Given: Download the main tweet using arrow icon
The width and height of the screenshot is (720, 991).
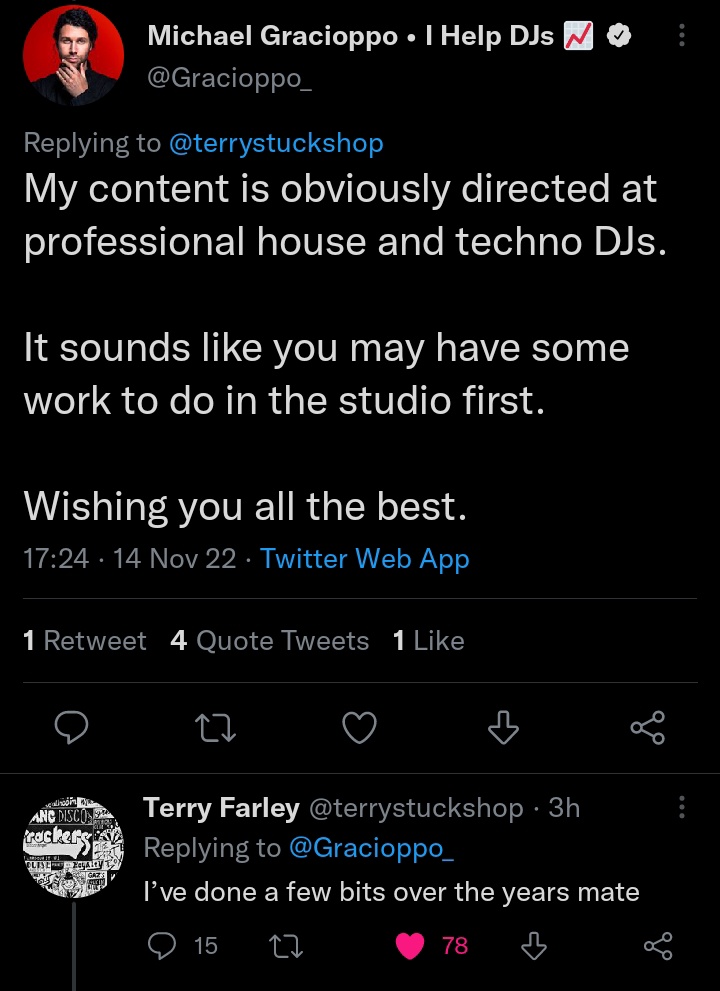Looking at the screenshot, I should pos(503,730).
